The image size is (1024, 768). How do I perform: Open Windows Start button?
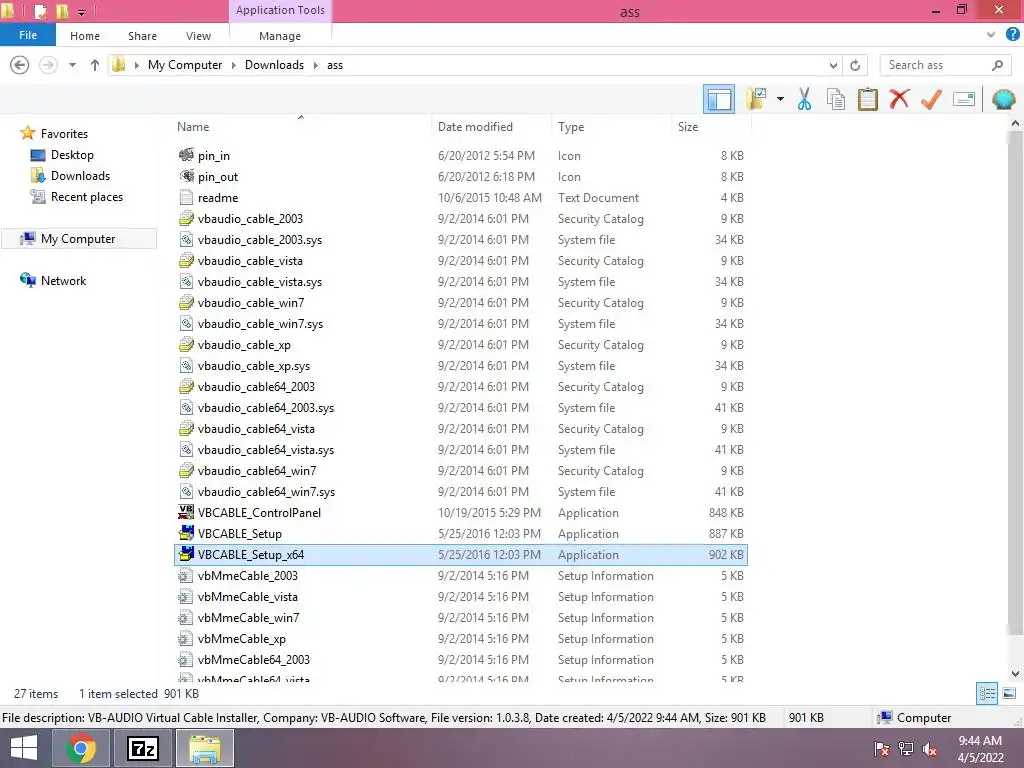[24, 748]
